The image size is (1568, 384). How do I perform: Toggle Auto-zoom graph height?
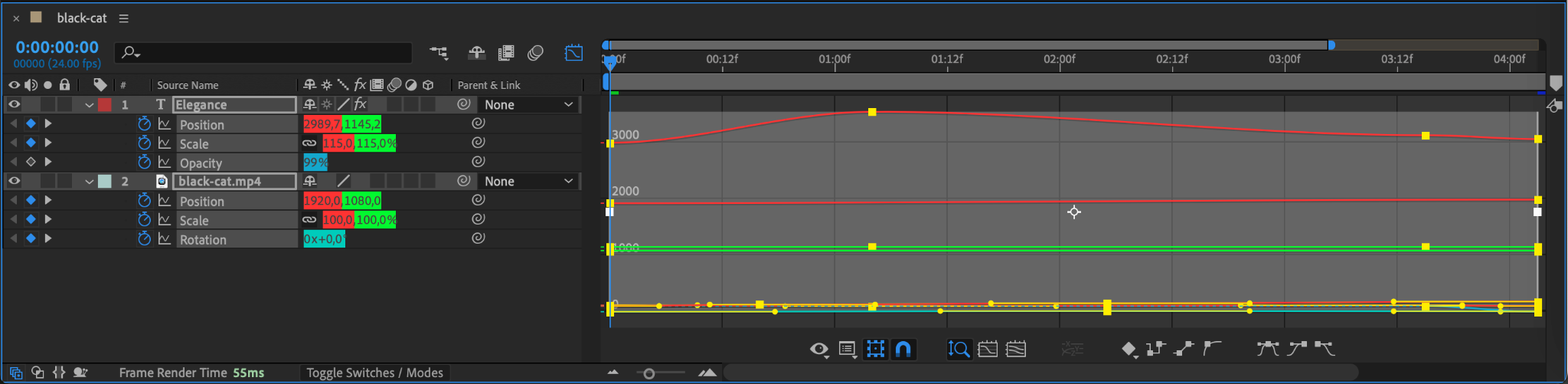[959, 350]
